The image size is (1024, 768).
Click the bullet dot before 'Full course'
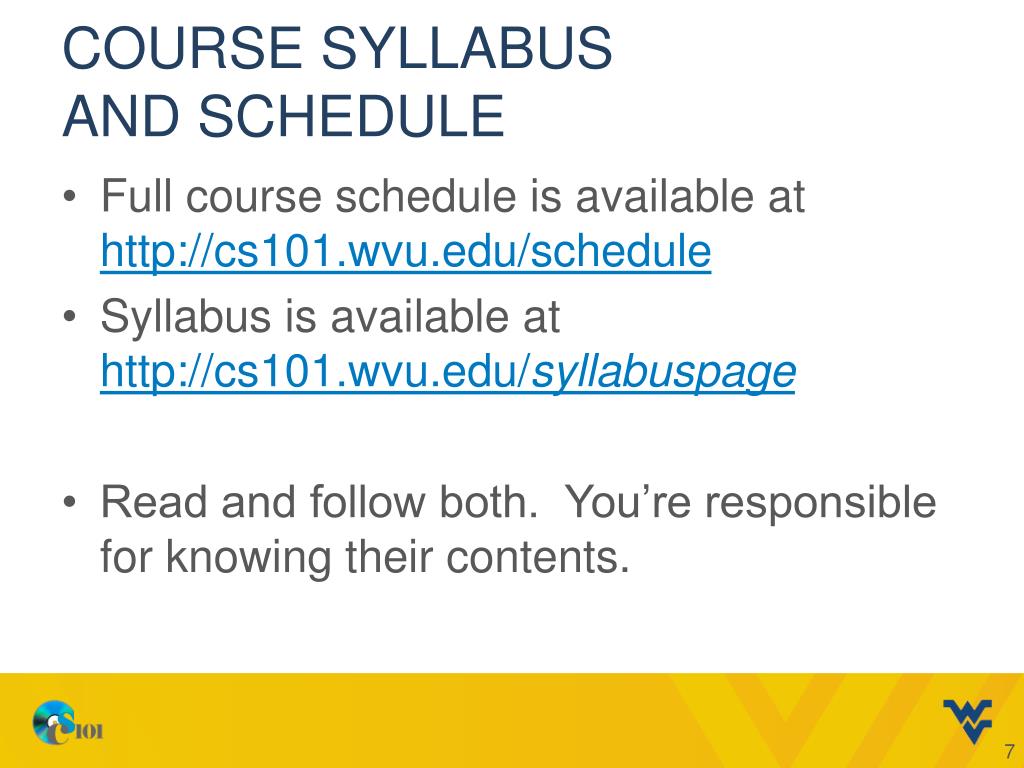pos(70,197)
